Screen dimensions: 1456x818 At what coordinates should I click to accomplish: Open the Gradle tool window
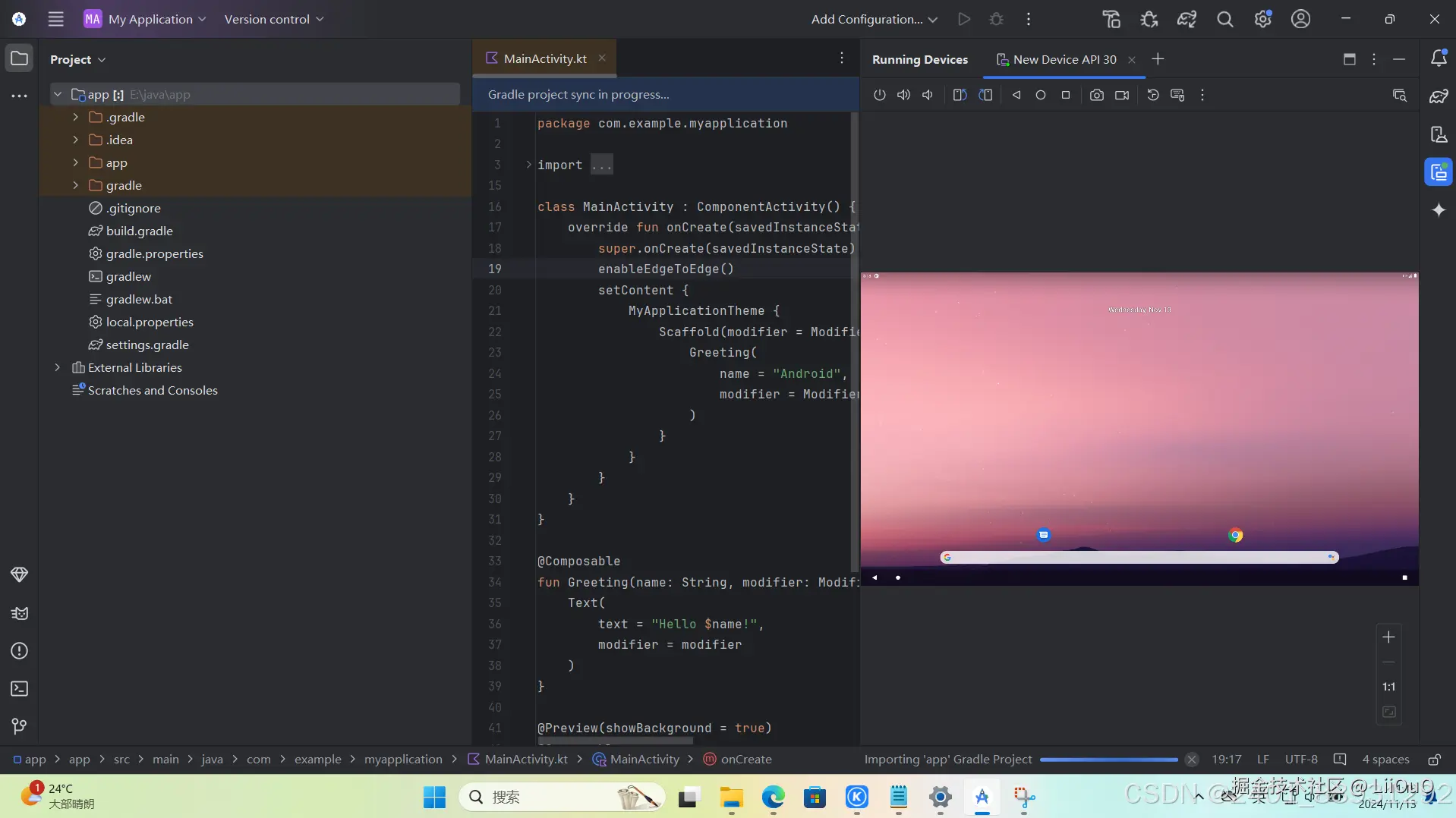(x=1439, y=96)
